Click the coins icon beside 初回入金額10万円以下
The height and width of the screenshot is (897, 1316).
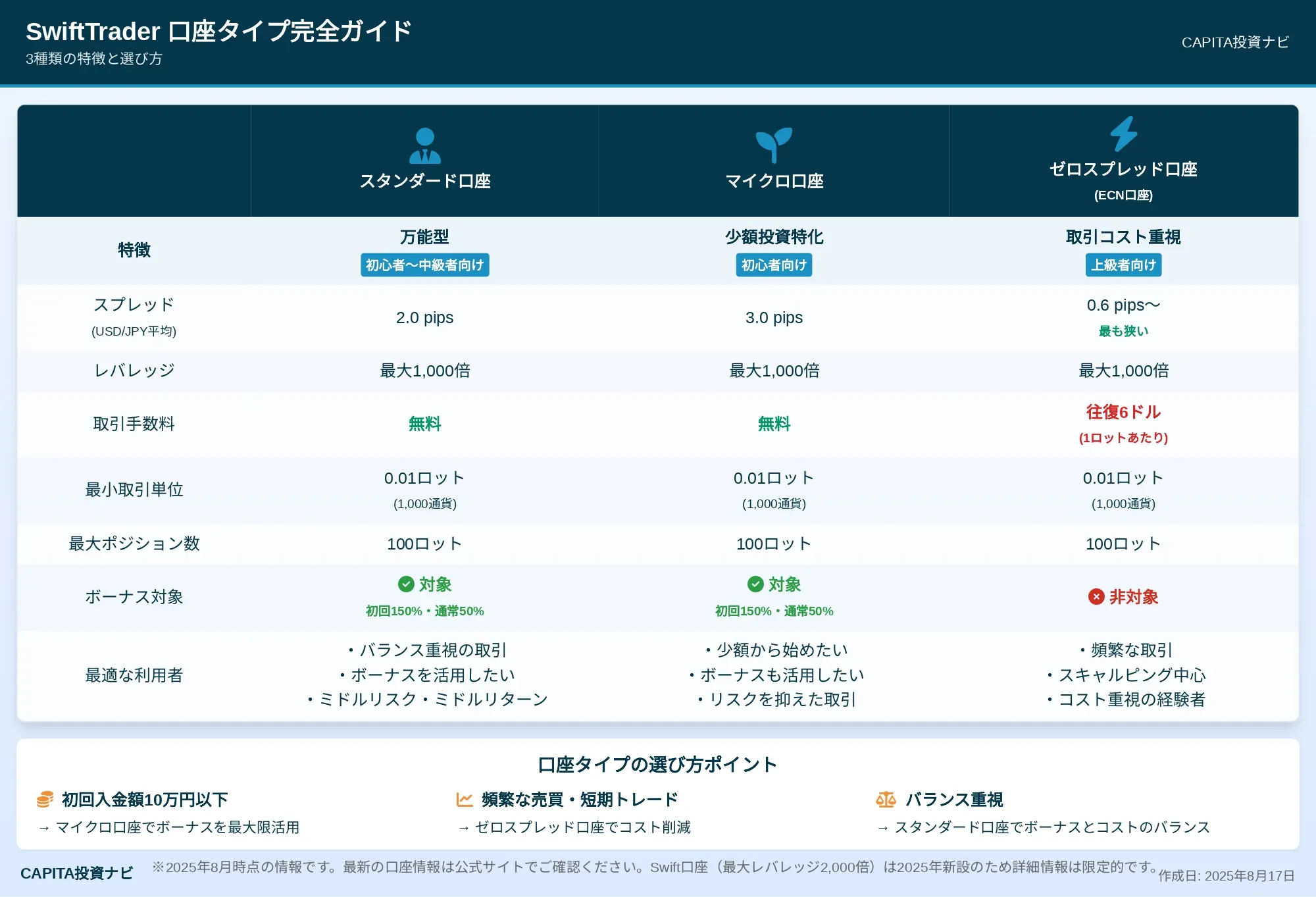point(45,800)
